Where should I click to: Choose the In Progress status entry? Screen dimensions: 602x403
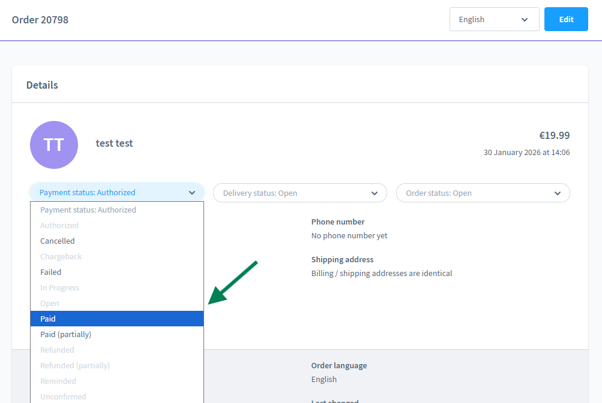coord(59,288)
